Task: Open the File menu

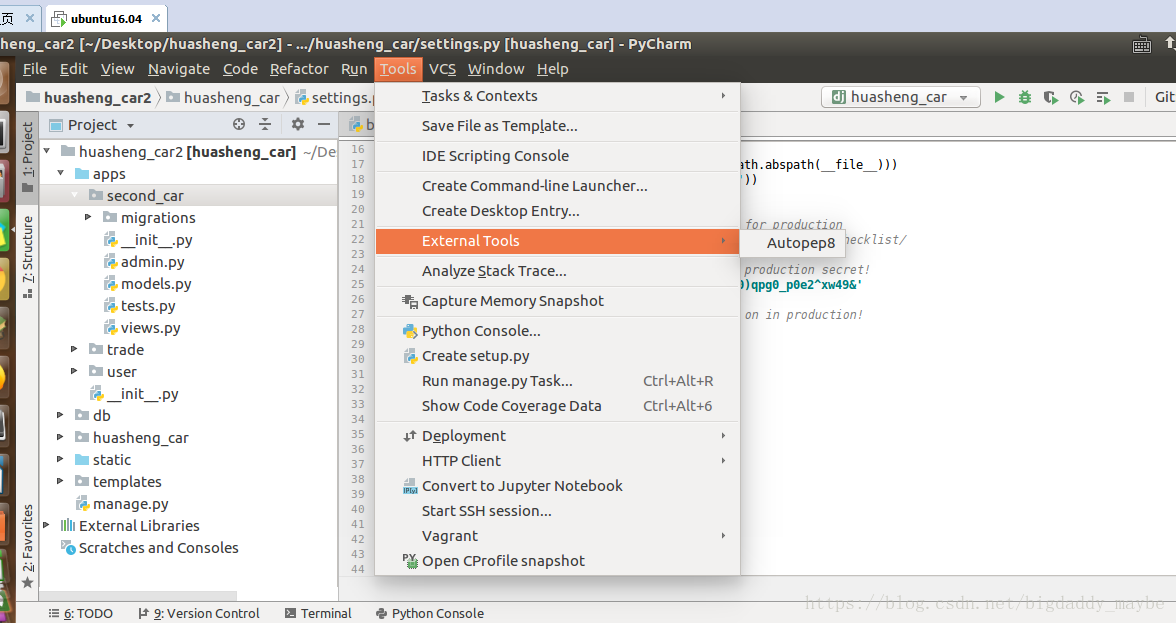Action: click(34, 69)
